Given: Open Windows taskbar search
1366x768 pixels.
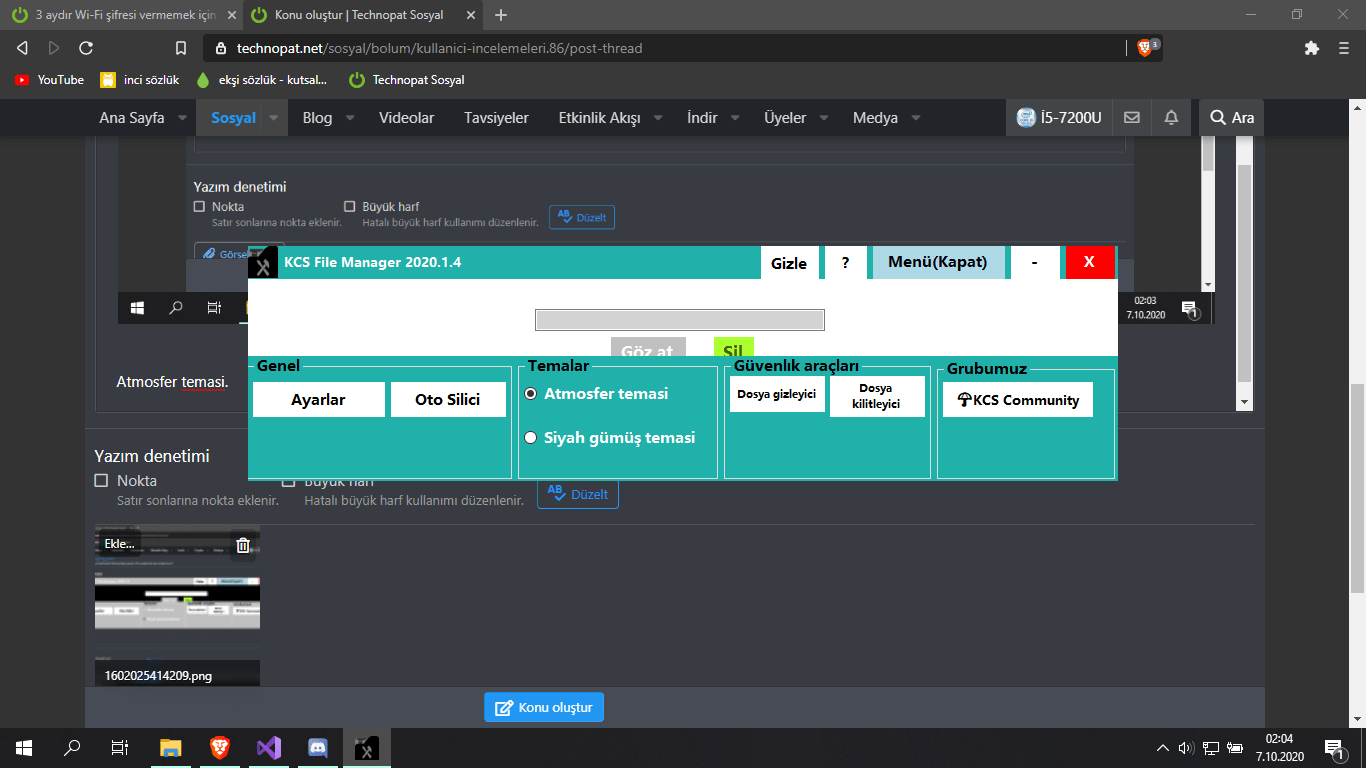Looking at the screenshot, I should click(x=72, y=747).
